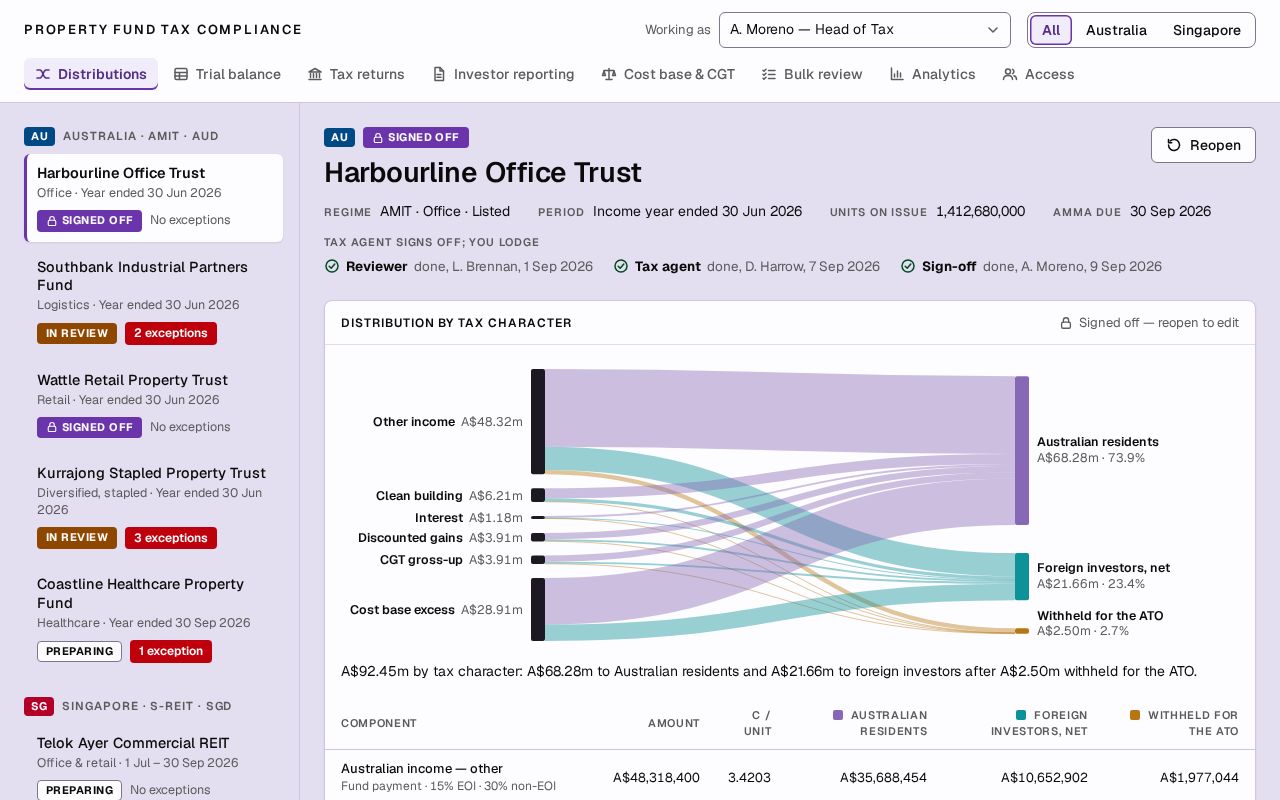
Task: Open Kurrajong Stapled Property Trust
Action: 154,507
